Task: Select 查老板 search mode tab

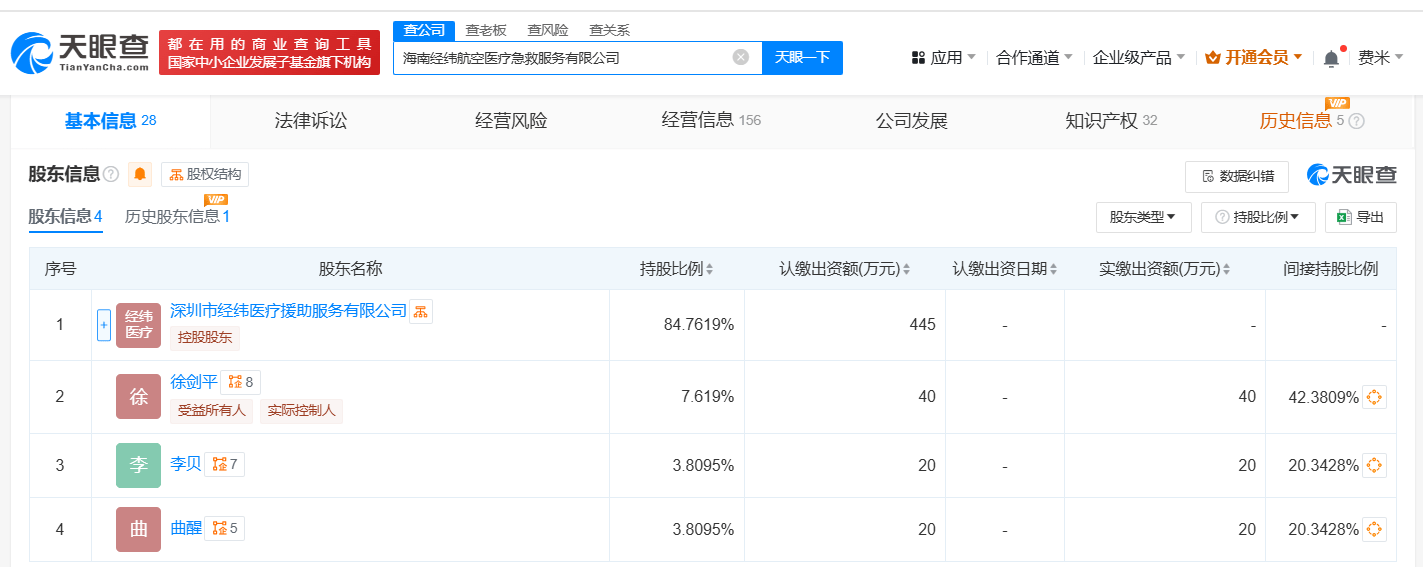Action: point(486,30)
